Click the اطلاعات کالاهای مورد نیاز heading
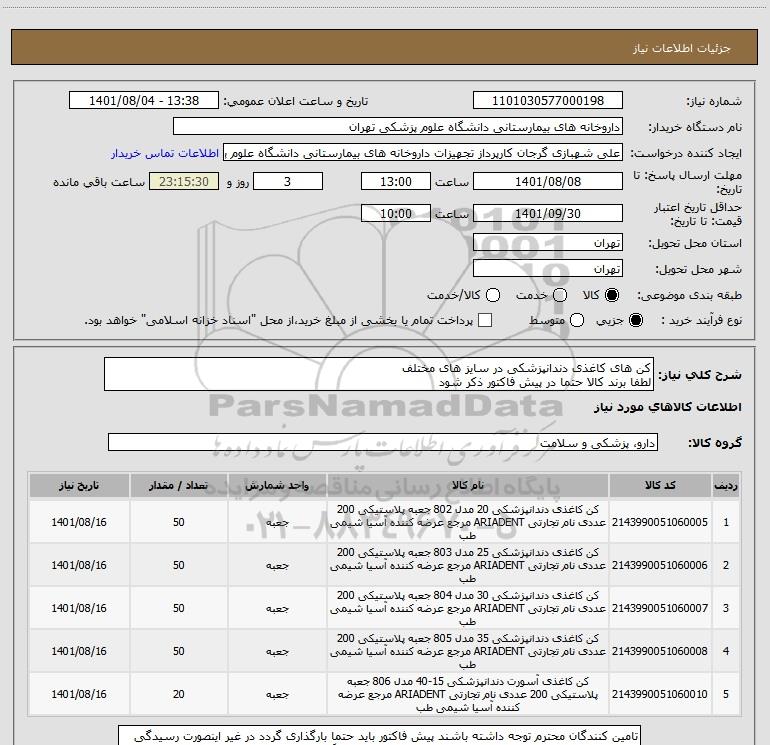The height and width of the screenshot is (745, 770). click(667, 407)
